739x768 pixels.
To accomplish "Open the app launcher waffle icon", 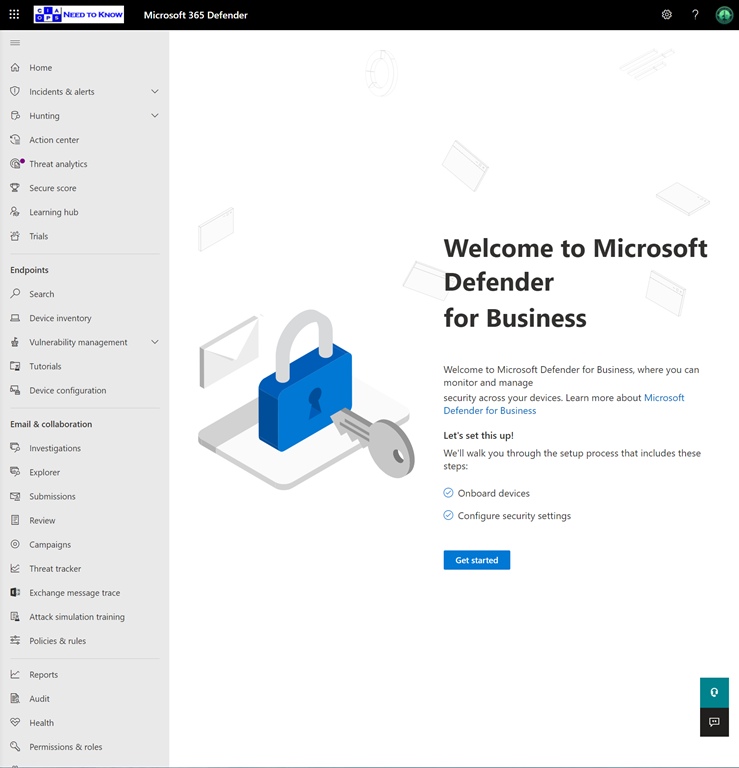I will (x=14, y=15).
